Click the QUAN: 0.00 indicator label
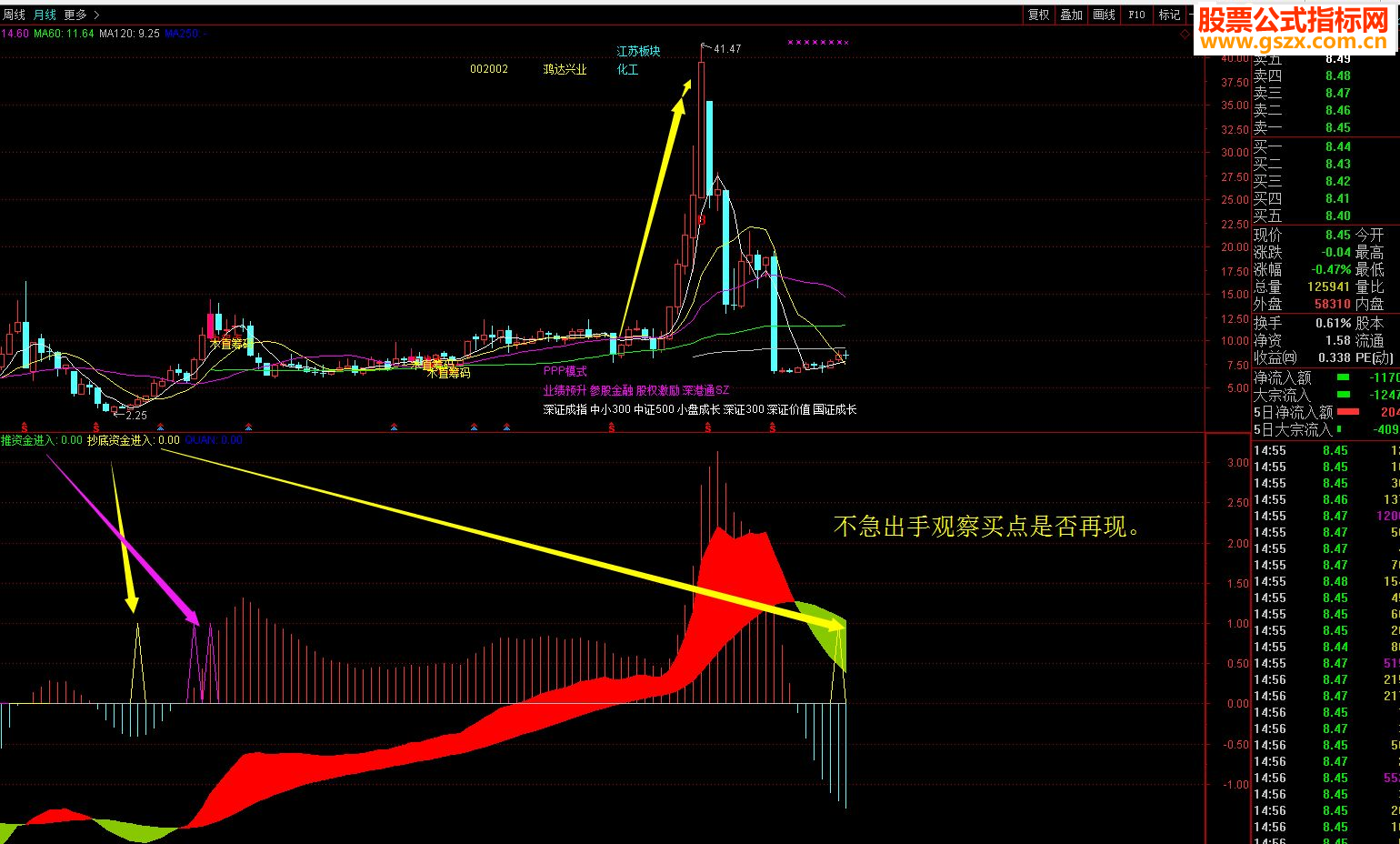Viewport: 1400px width, 844px height. pos(214,440)
